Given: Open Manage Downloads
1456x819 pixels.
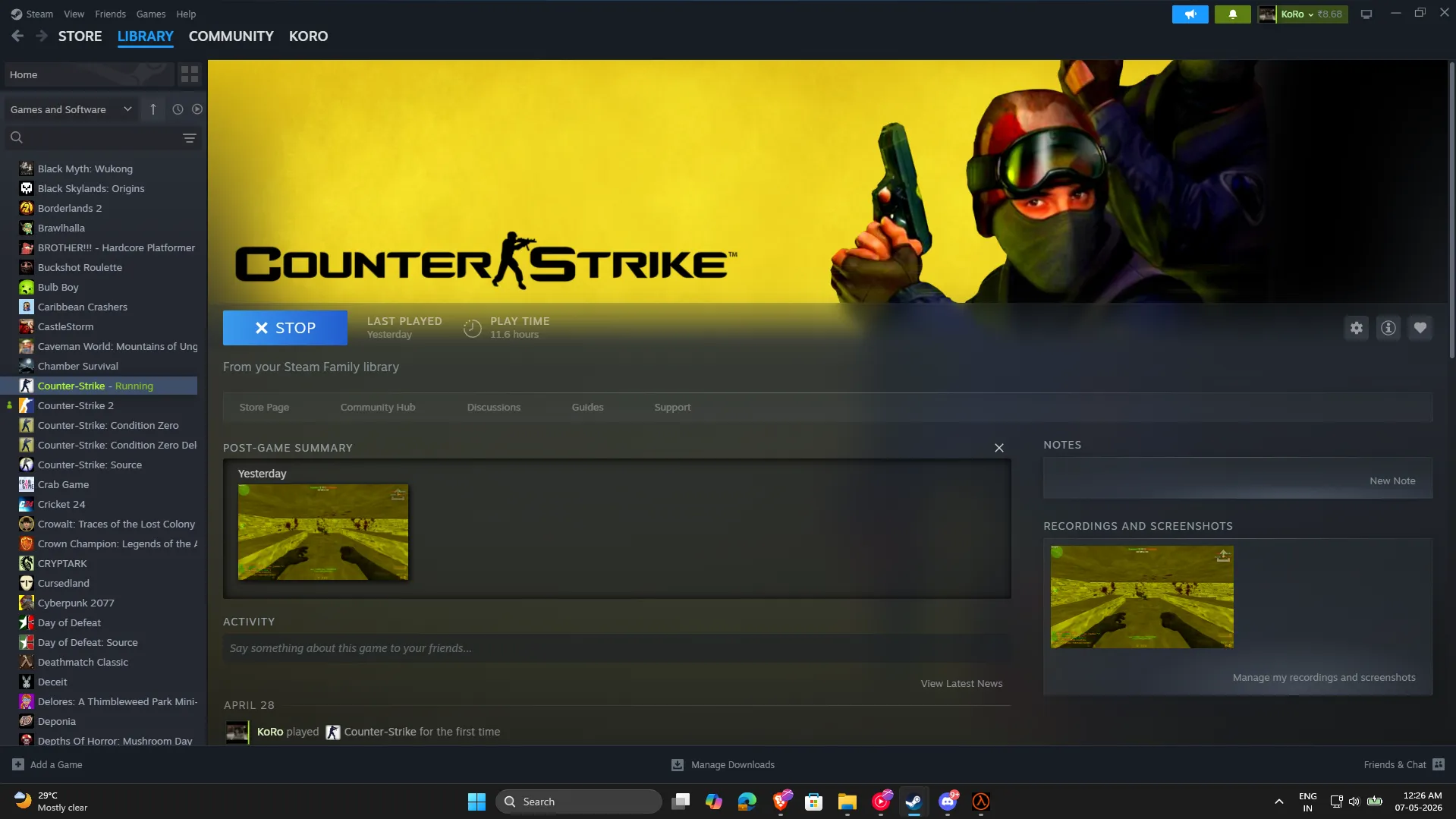Looking at the screenshot, I should (x=723, y=764).
